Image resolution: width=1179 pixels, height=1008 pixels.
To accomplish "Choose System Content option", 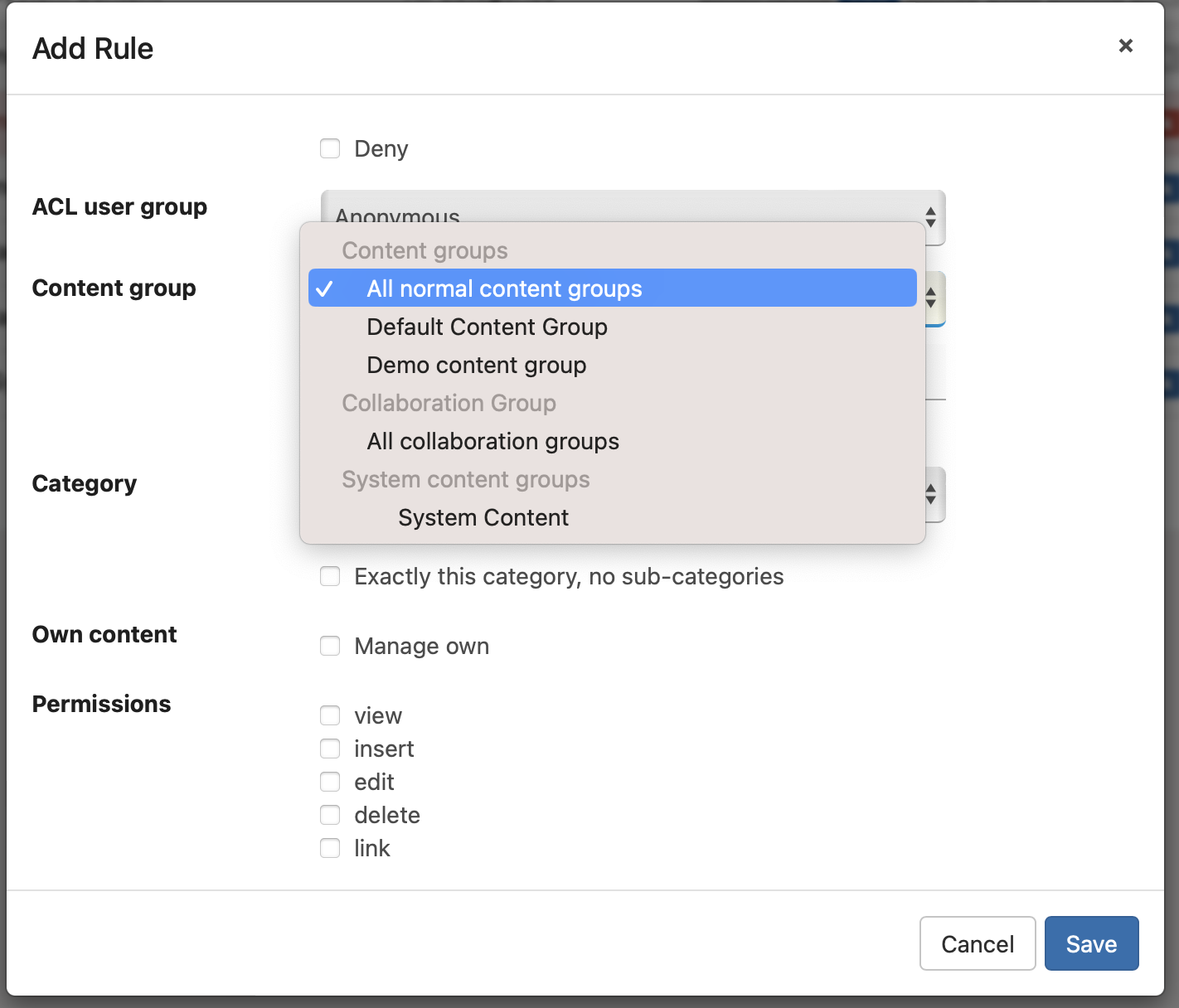I will click(x=483, y=517).
